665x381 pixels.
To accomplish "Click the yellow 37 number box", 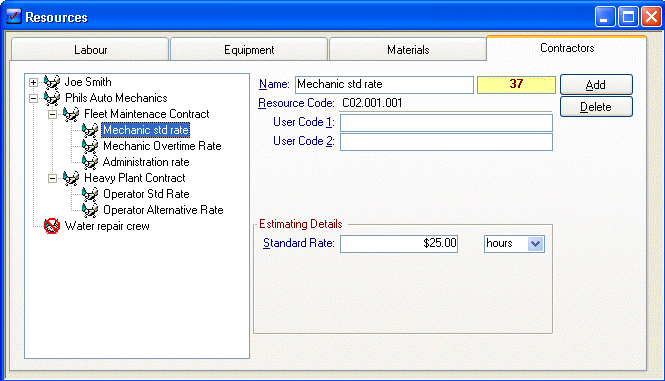I will tap(516, 84).
